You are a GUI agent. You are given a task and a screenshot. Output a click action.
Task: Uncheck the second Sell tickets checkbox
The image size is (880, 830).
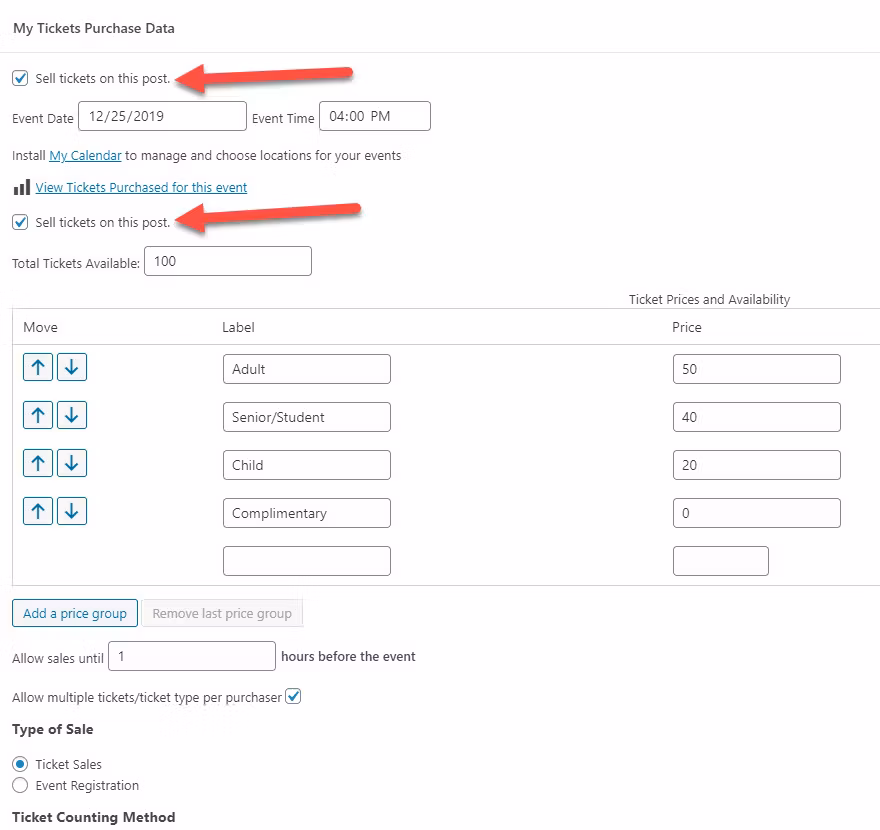(20, 222)
